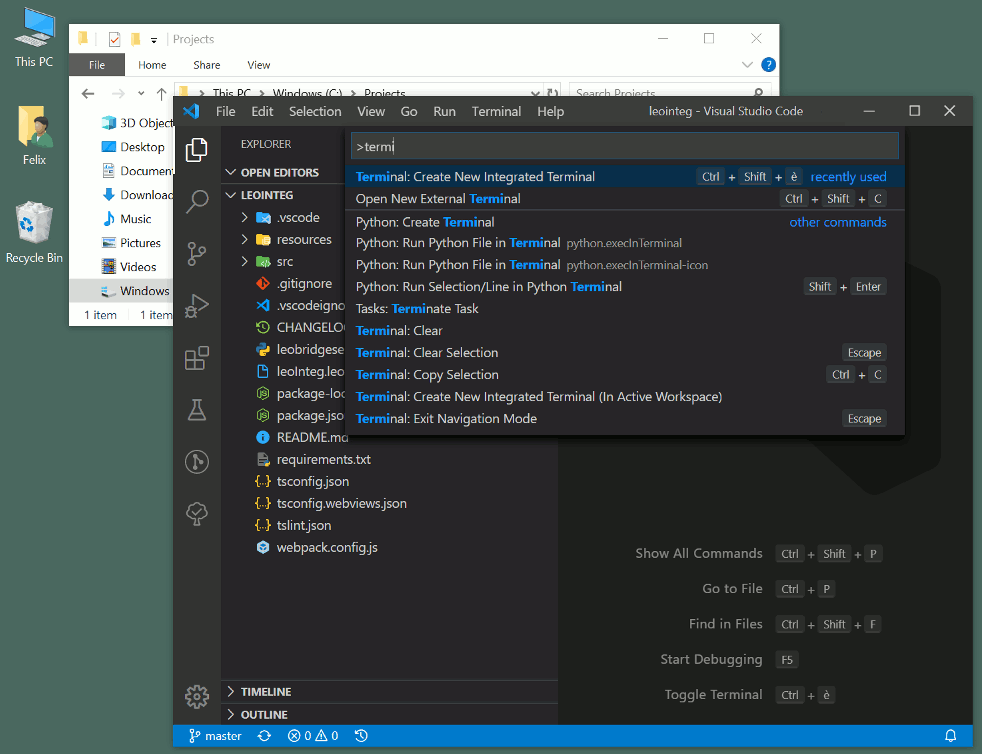Select Music in Projects navigation pane

tap(127, 219)
